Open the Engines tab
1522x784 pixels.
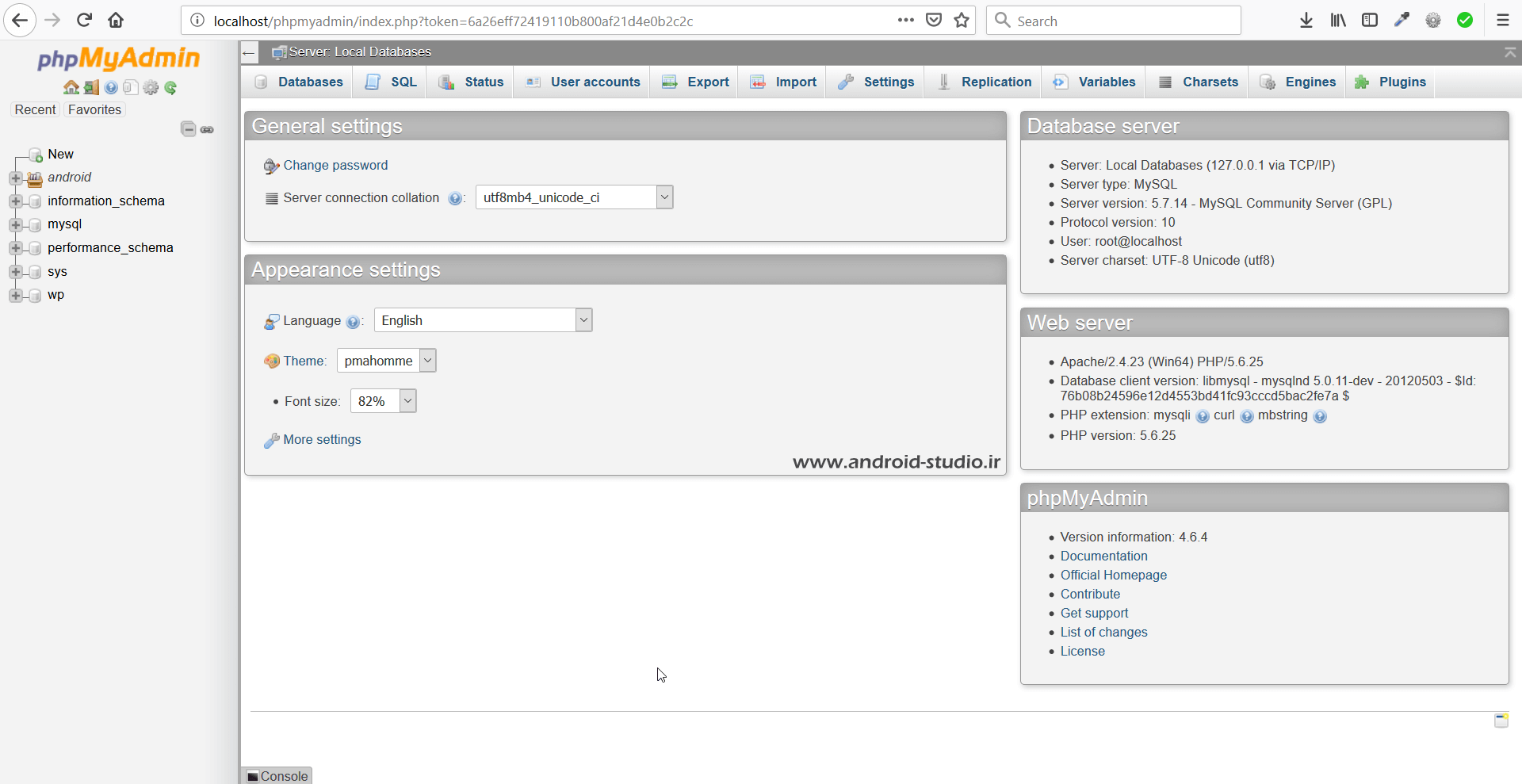click(1298, 82)
